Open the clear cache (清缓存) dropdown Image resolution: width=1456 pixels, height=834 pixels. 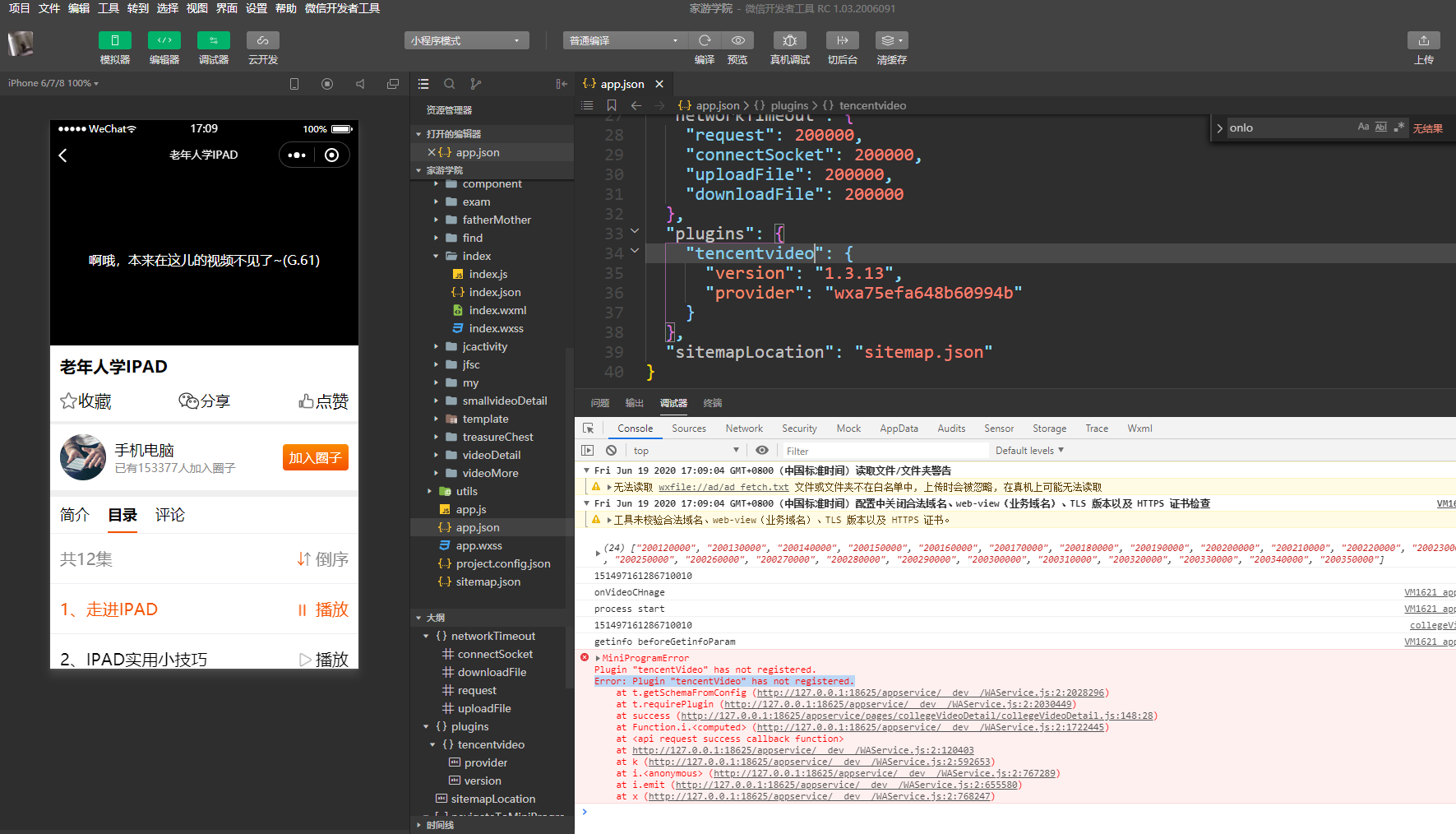[x=892, y=40]
